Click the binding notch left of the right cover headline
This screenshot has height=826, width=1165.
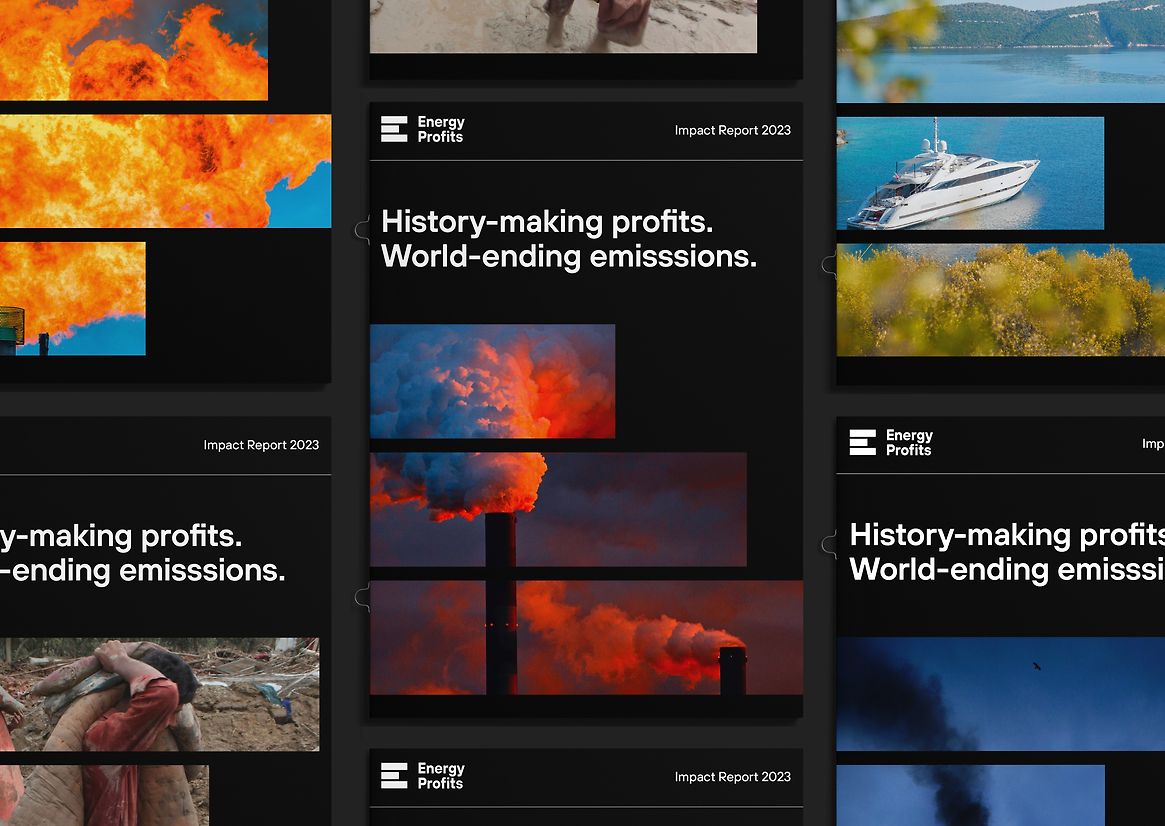pos(829,544)
